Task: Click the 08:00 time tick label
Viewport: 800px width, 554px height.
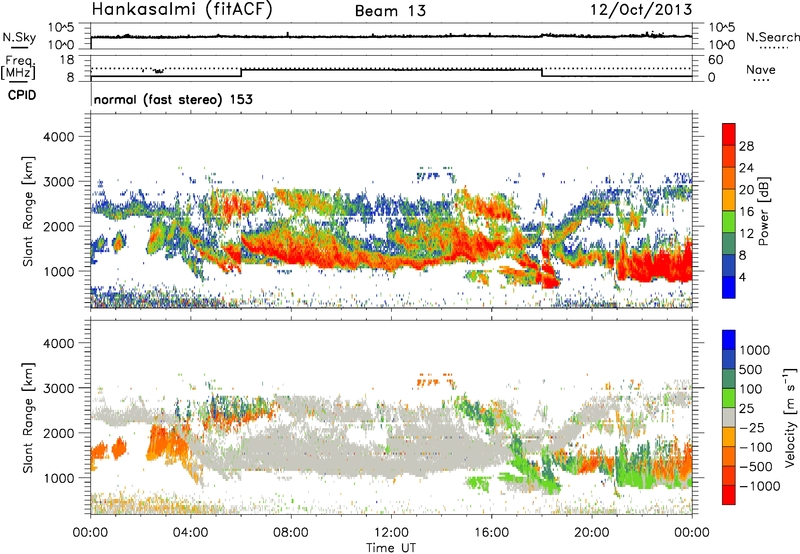Action: click(x=291, y=533)
